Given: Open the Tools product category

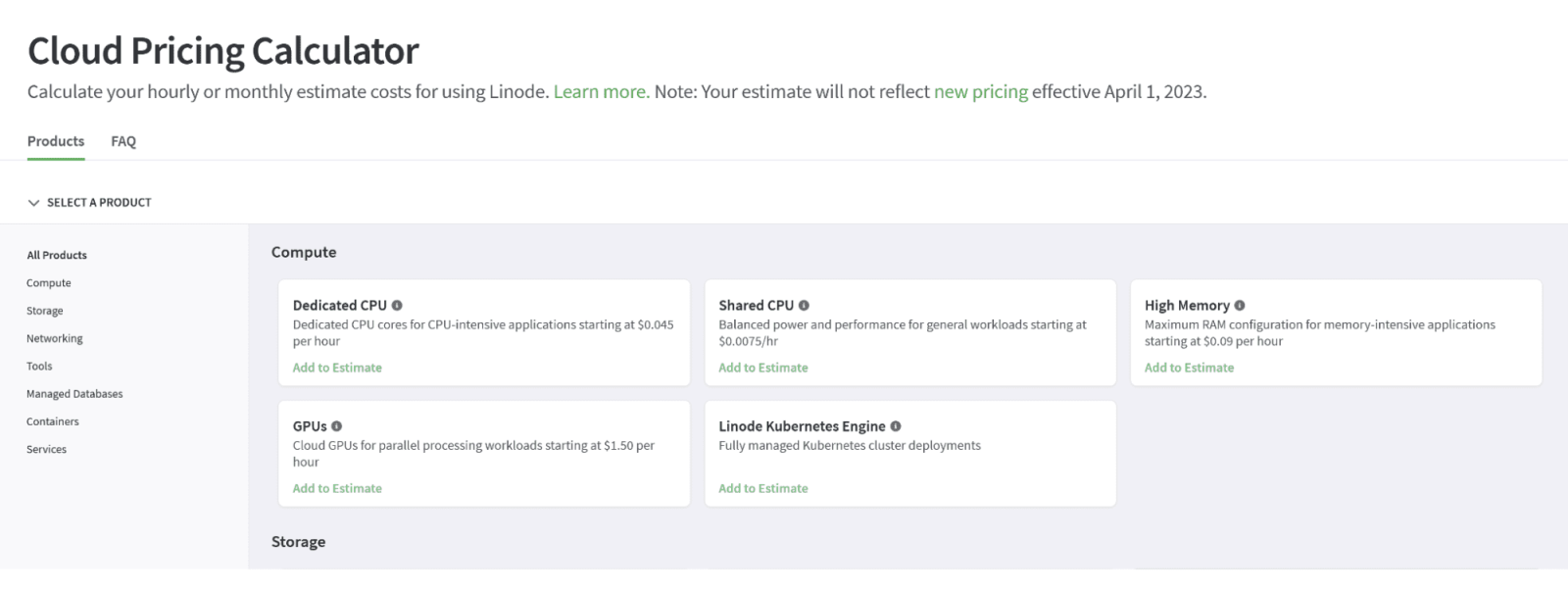Looking at the screenshot, I should (x=40, y=366).
